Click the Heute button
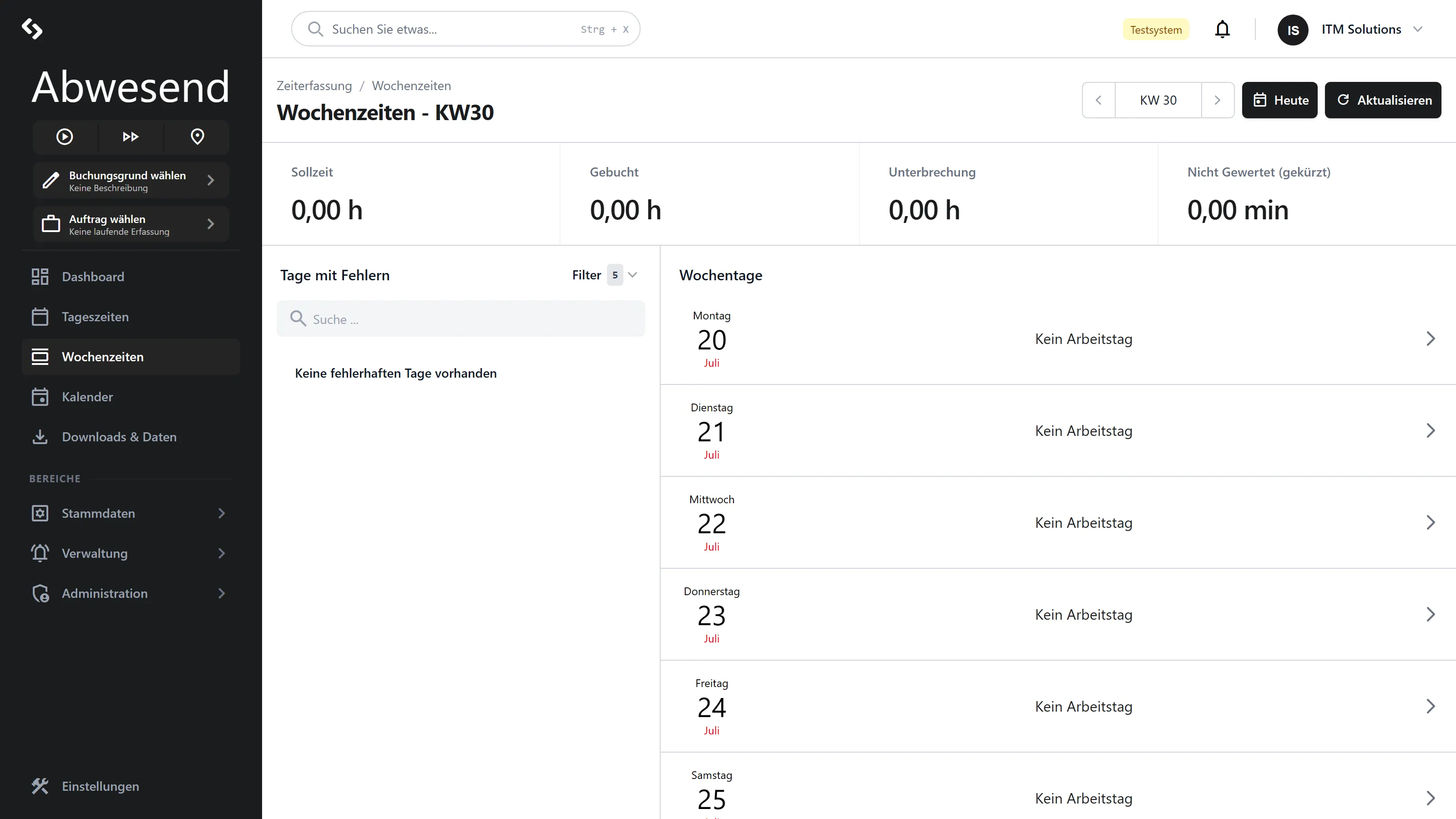Screen dimensions: 1456x819 1279,100
